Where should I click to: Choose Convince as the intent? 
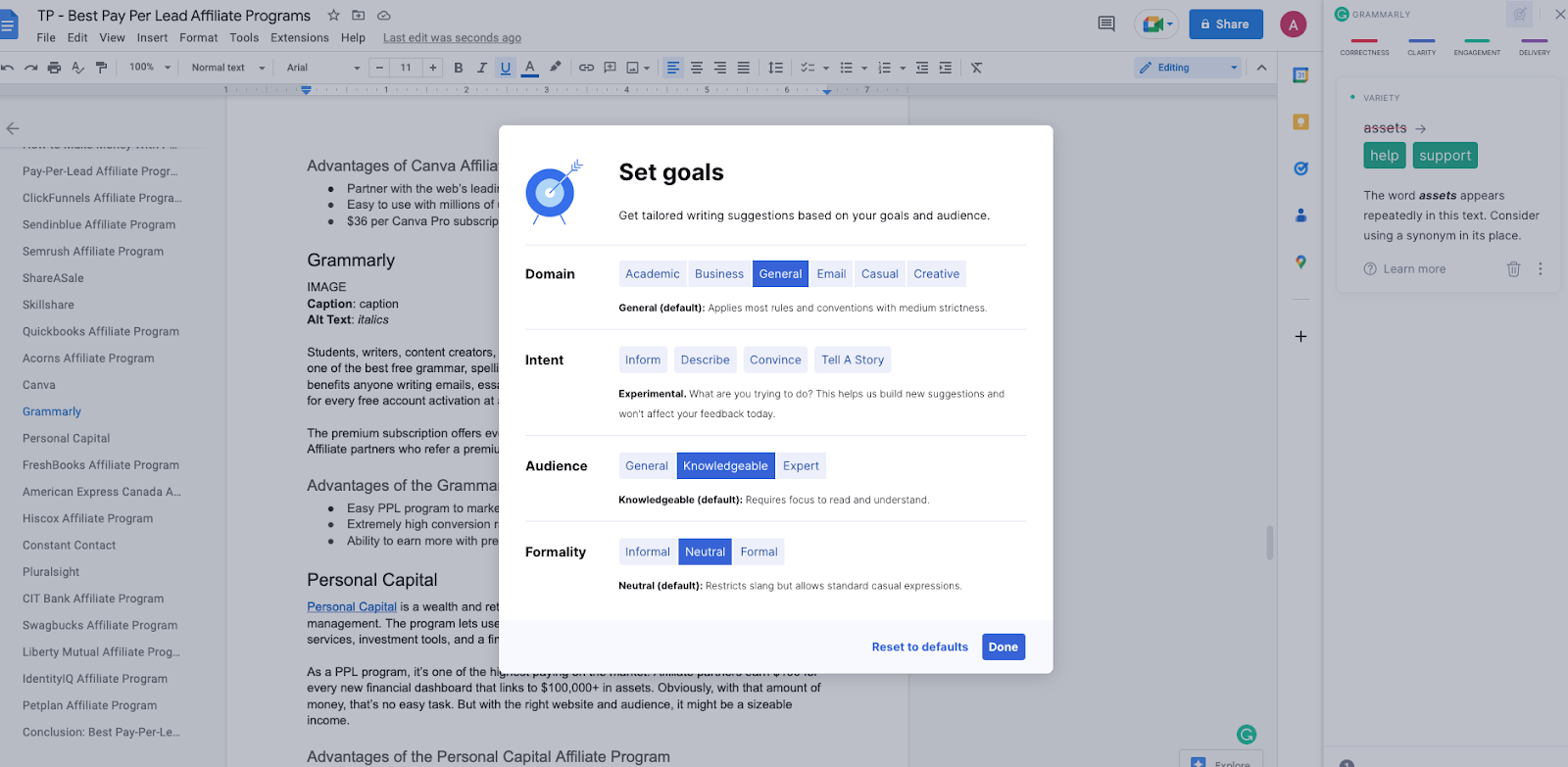(775, 360)
